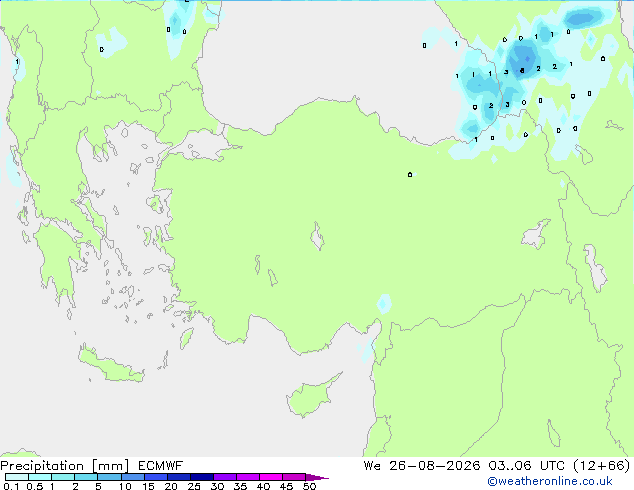Pick the 10–15 mm blue legend swatch
The image size is (634, 490).
(132, 477)
